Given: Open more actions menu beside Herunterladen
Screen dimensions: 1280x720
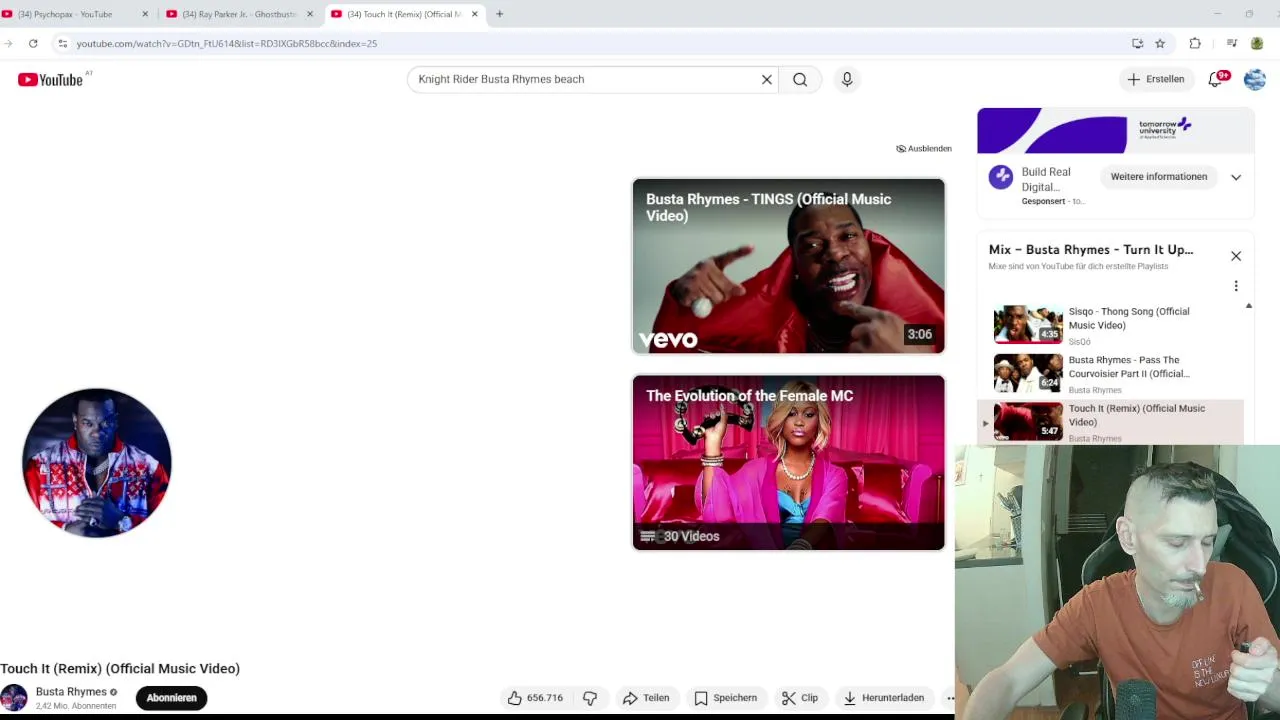Looking at the screenshot, I should [x=949, y=698].
